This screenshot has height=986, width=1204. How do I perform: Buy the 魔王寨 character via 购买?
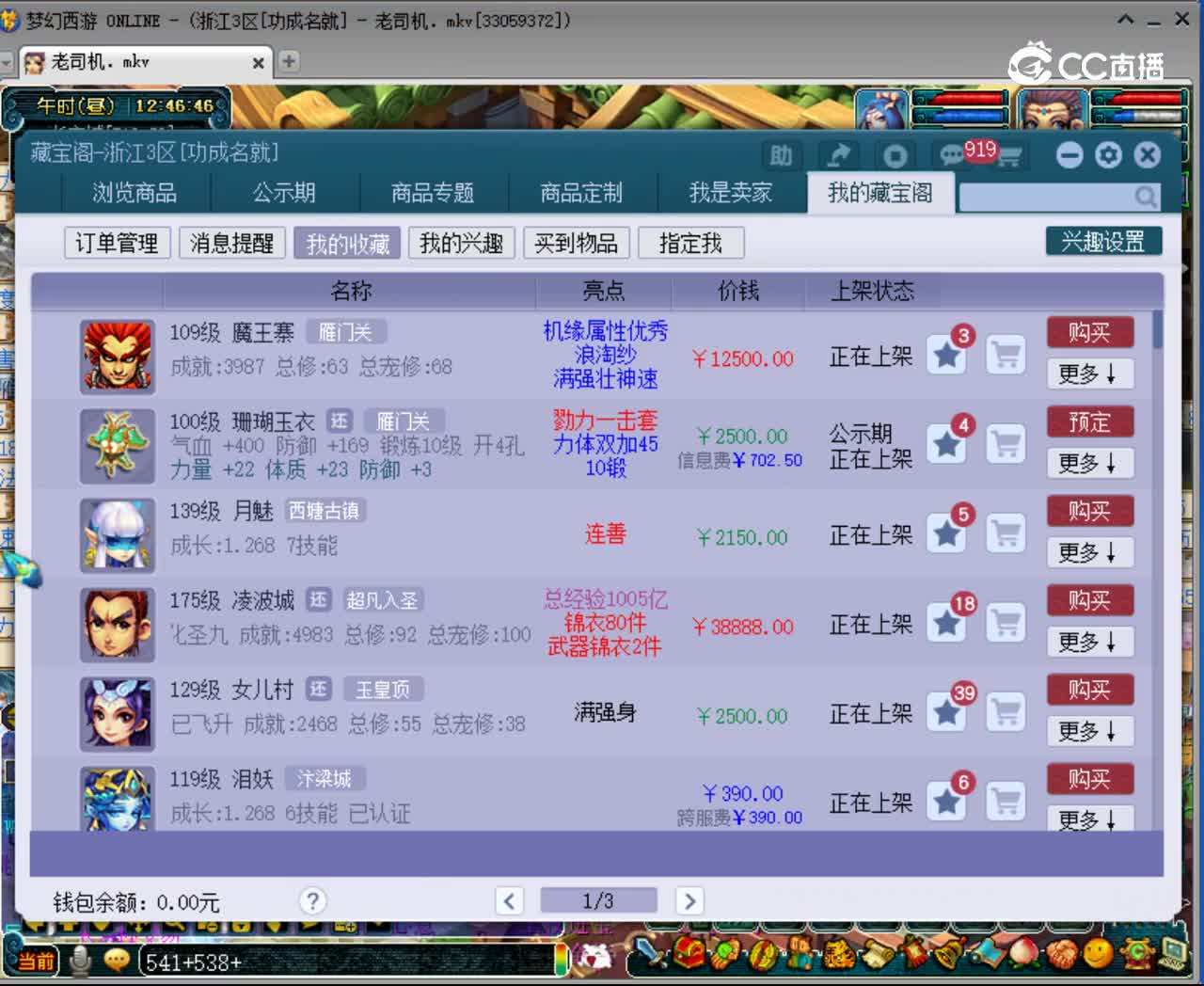(1090, 332)
